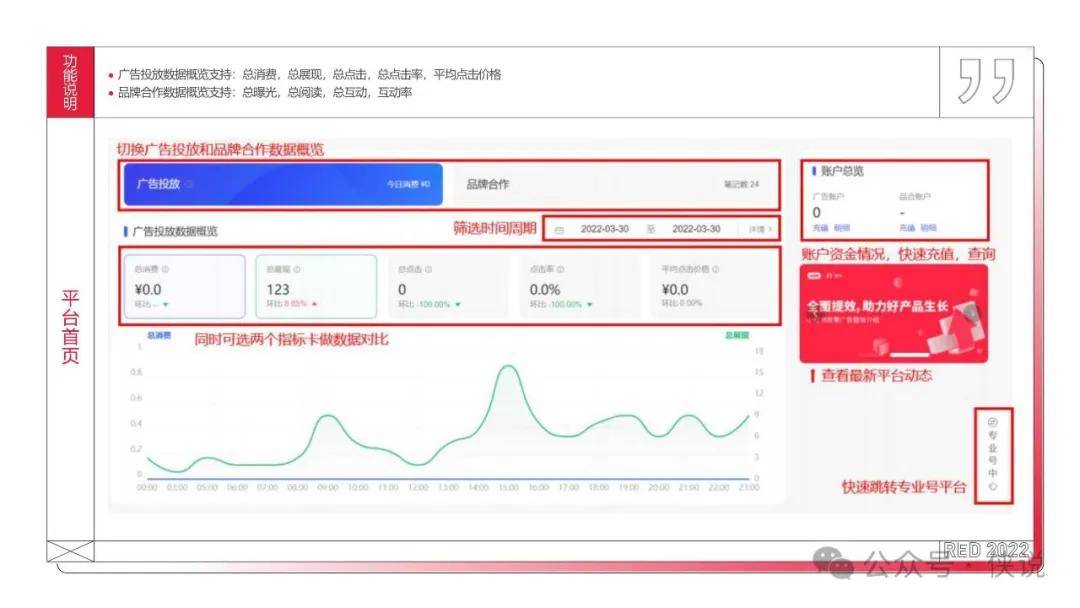Click the info icon beside 广告投放
This screenshot has height=608, width=1080.
(189, 184)
